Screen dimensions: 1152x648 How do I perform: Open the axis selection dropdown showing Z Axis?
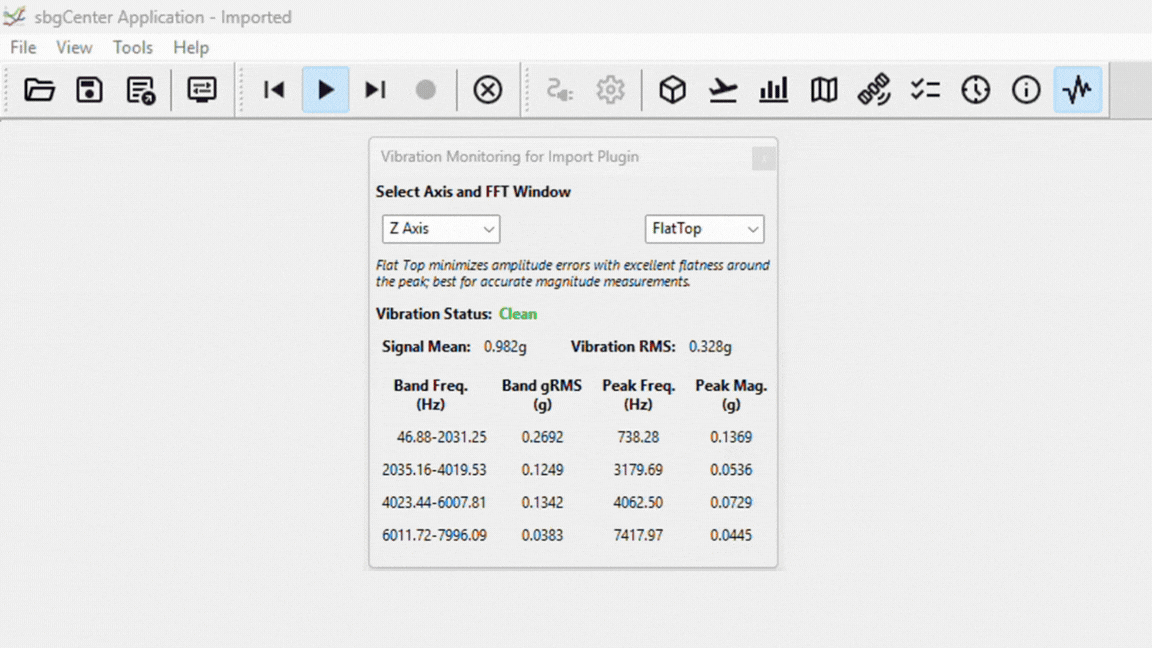point(440,228)
